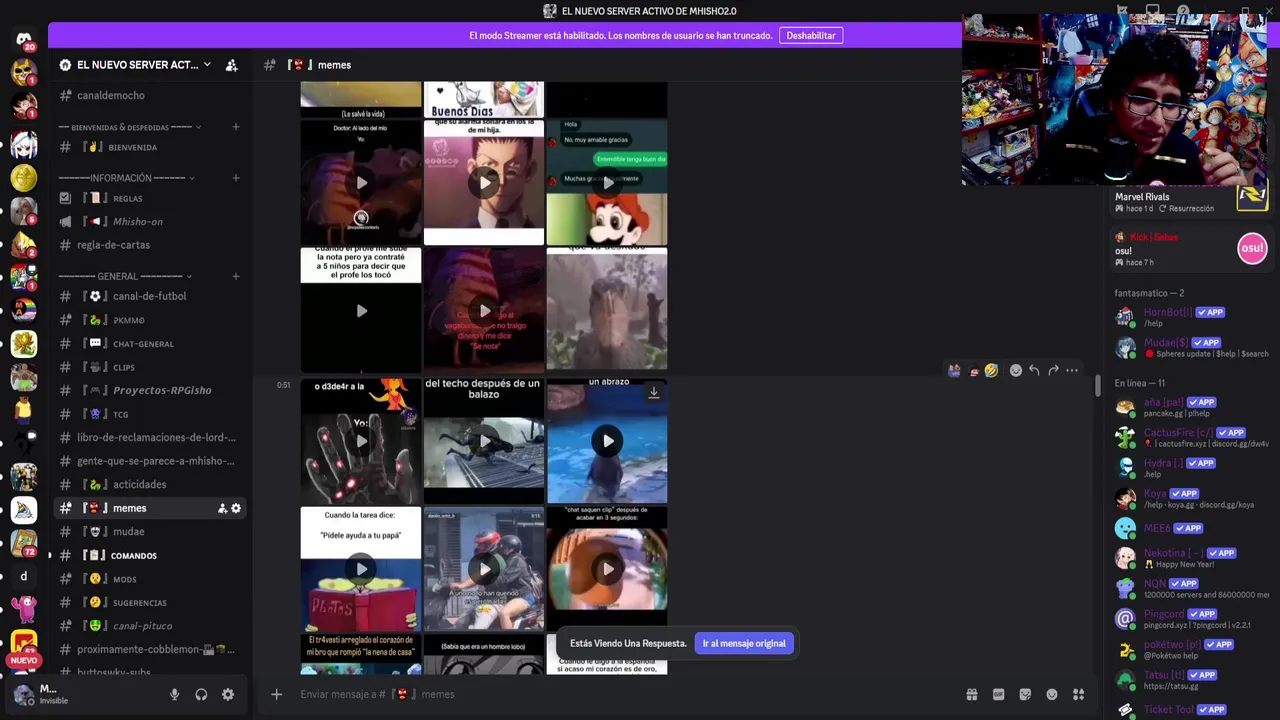
Task: Open the server menu dropdown chevron
Action: pos(207,65)
